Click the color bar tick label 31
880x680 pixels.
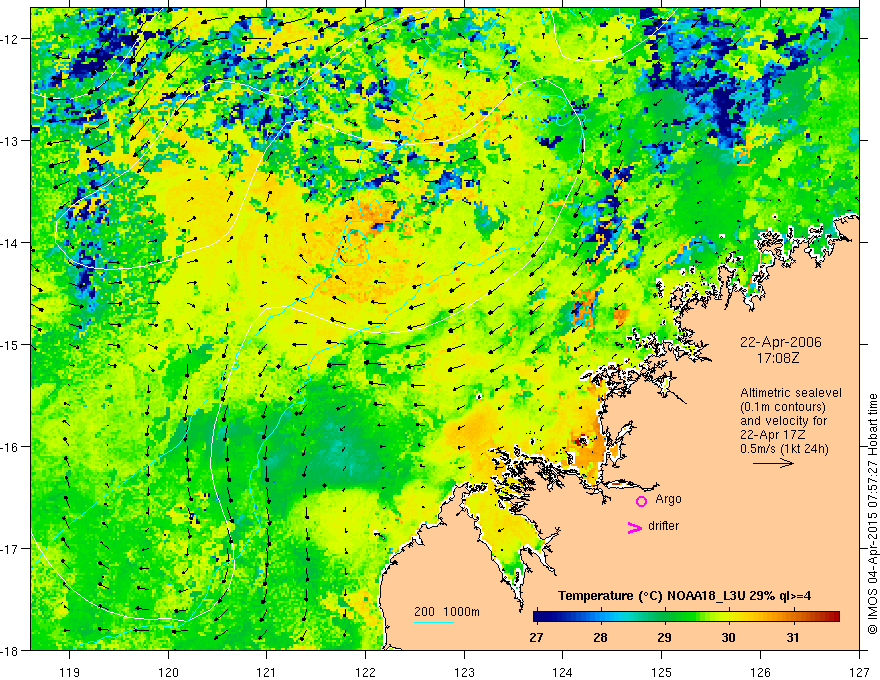pos(792,638)
